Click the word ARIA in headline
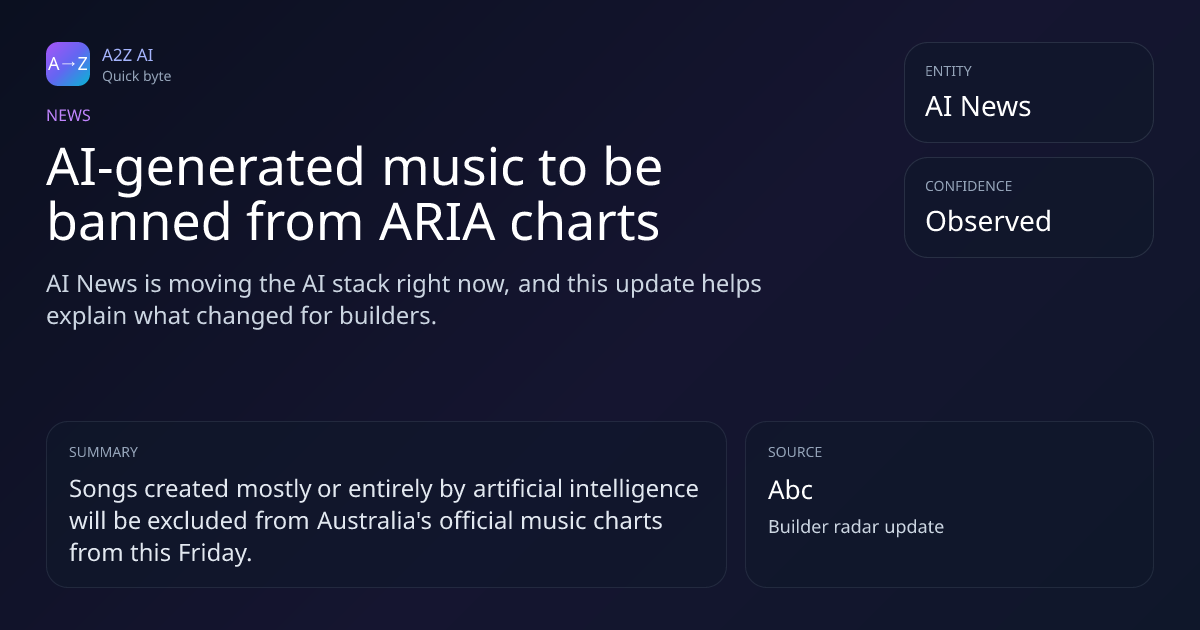The image size is (1200, 630). click(437, 223)
